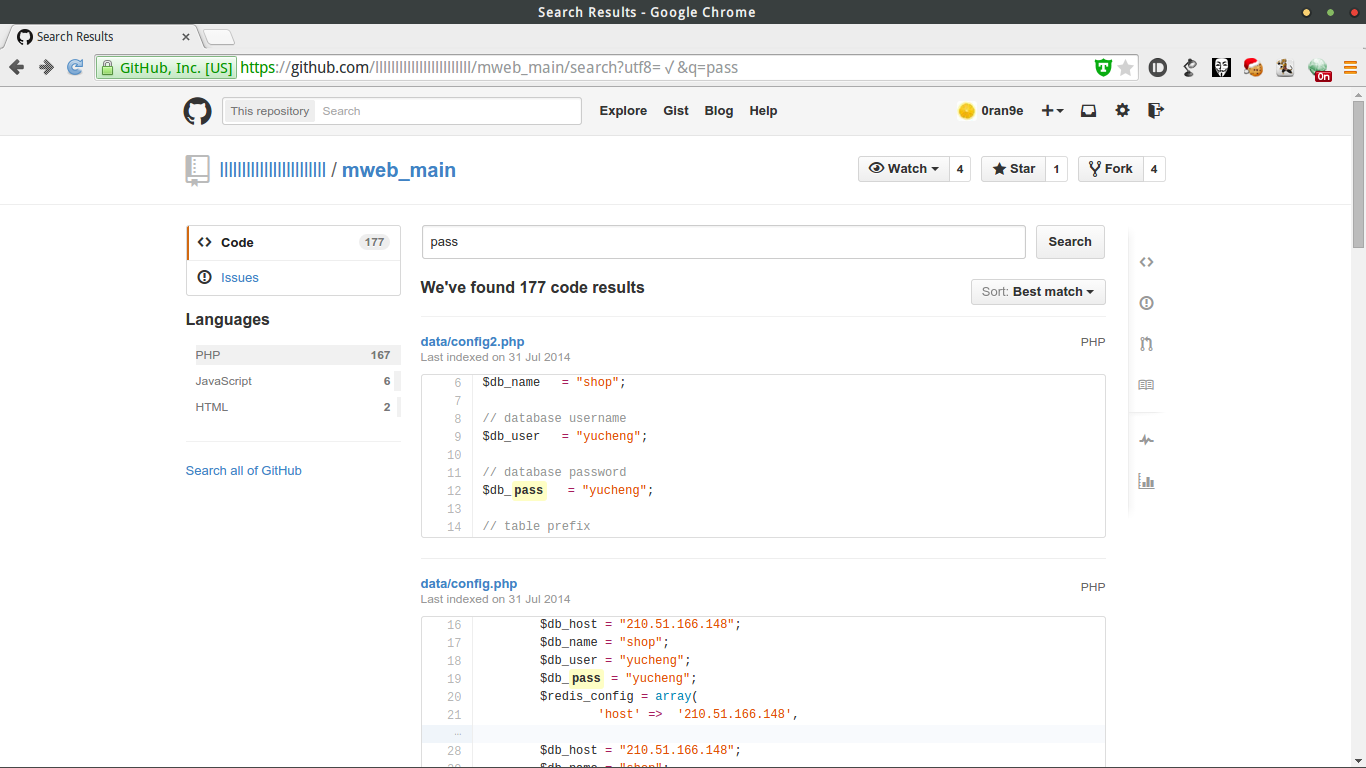Screen dimensions: 1366x768
Task: Open the Wiki icon in right sidebar
Action: click(x=1146, y=385)
